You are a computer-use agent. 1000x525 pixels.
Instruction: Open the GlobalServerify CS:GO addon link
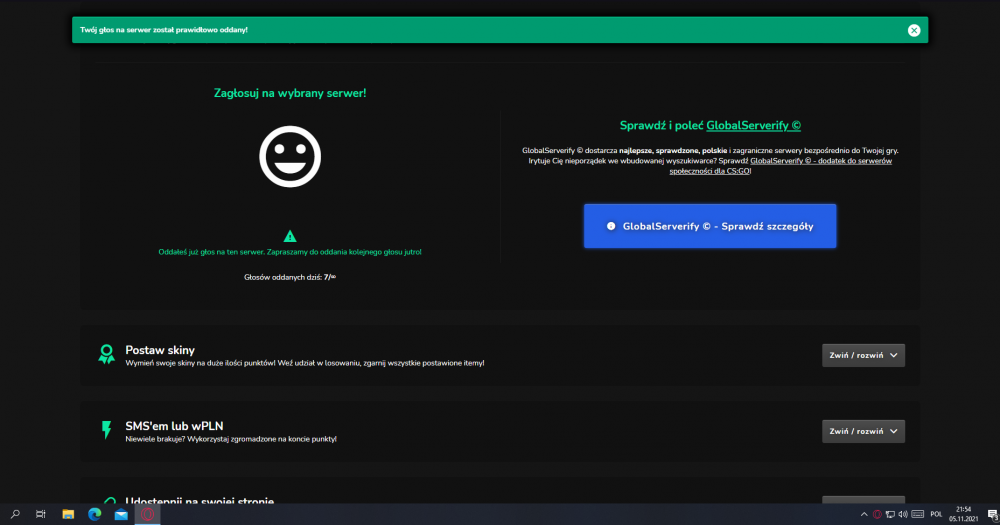[x=781, y=166]
